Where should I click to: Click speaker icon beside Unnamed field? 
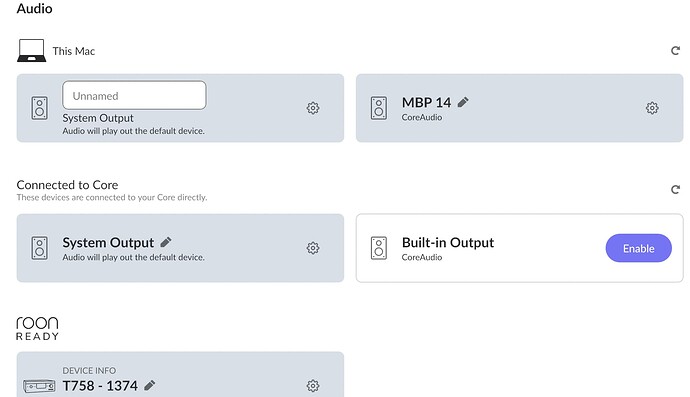point(40,108)
